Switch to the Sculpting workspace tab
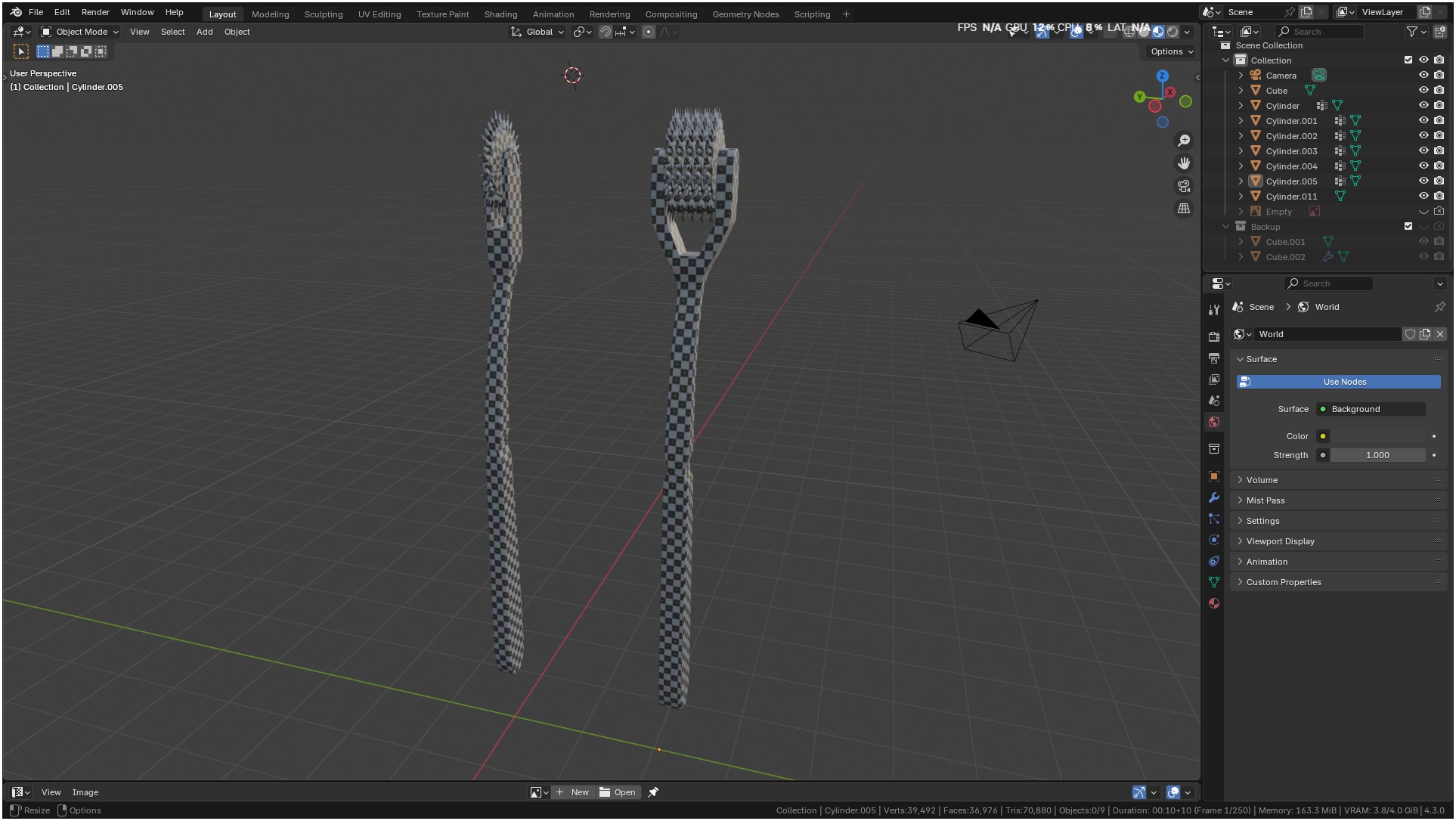The height and width of the screenshot is (821, 1456). point(323,14)
